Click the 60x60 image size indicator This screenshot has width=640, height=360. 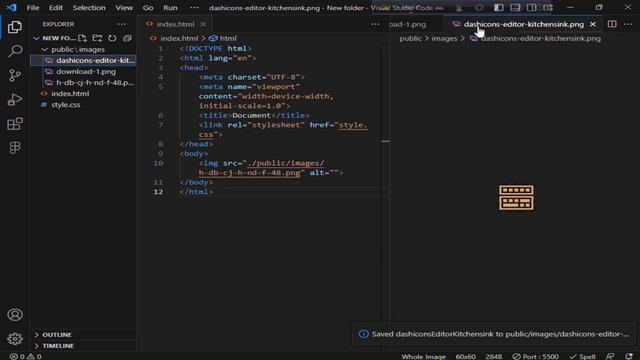[x=465, y=356]
